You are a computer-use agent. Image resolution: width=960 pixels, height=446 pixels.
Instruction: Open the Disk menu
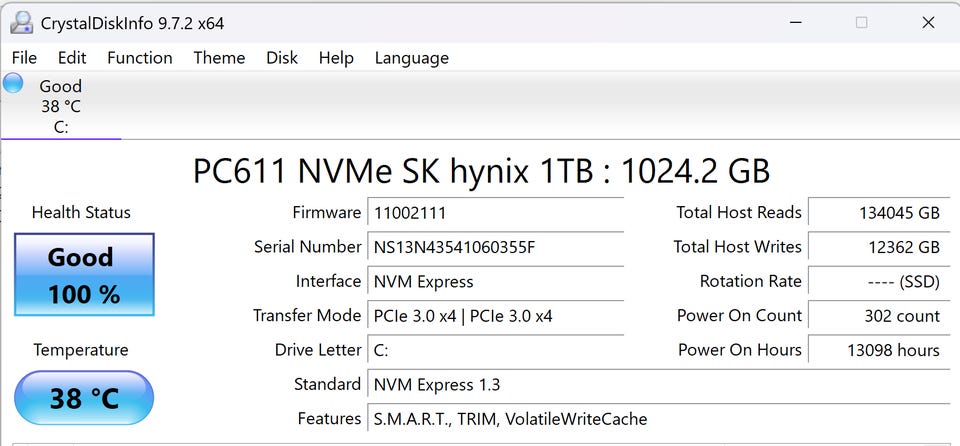click(x=282, y=58)
